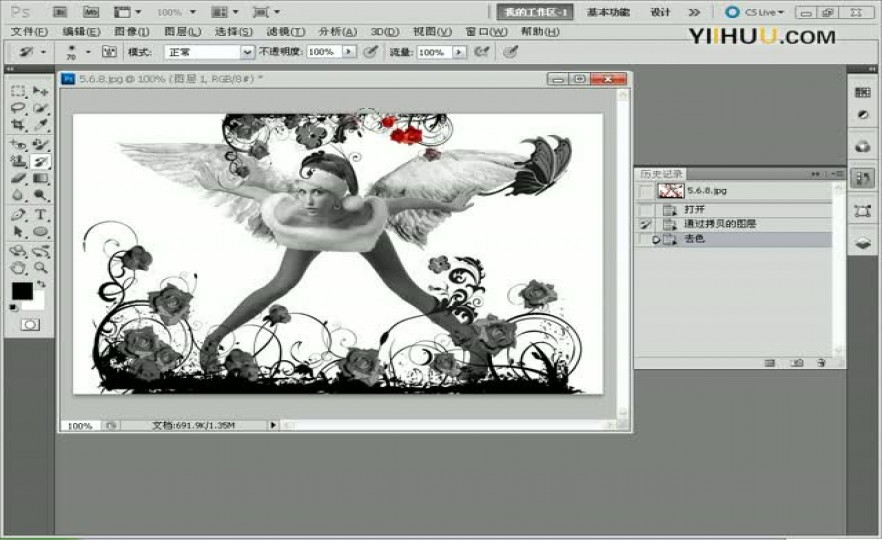
Task: Select the Rectangular Marquee tool
Action: (19, 91)
